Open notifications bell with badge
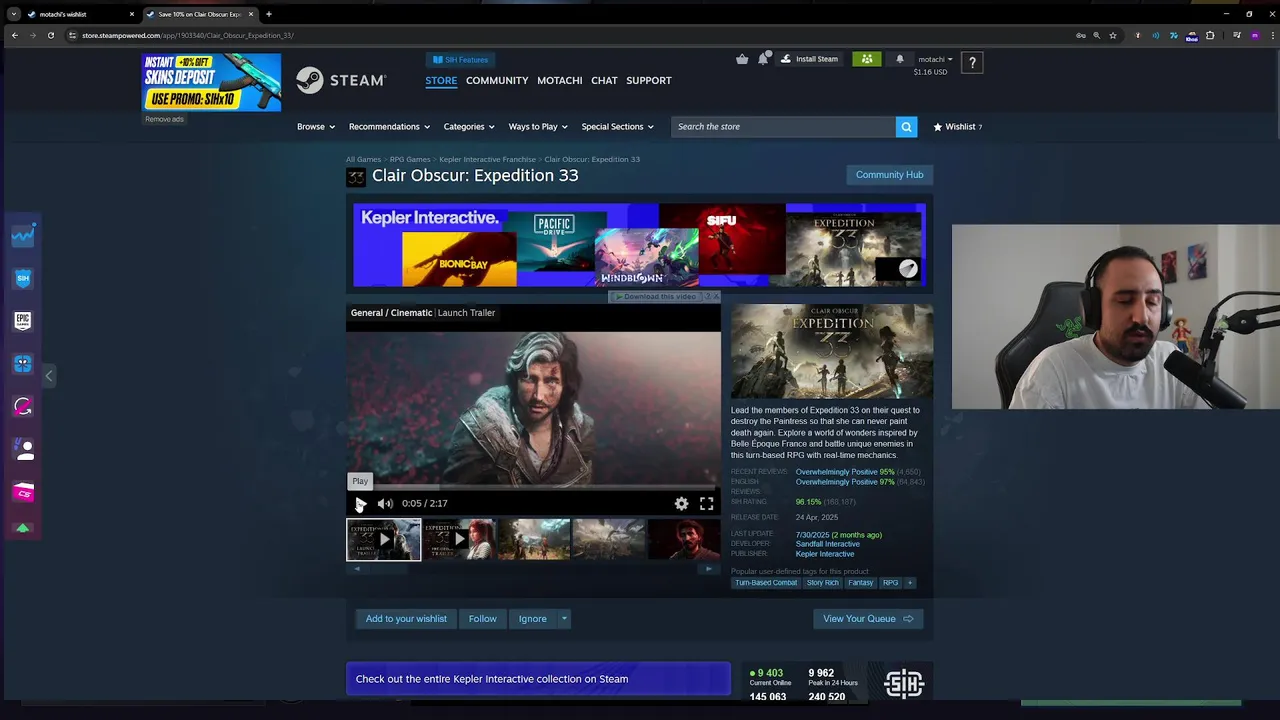The height and width of the screenshot is (720, 1280). (764, 58)
